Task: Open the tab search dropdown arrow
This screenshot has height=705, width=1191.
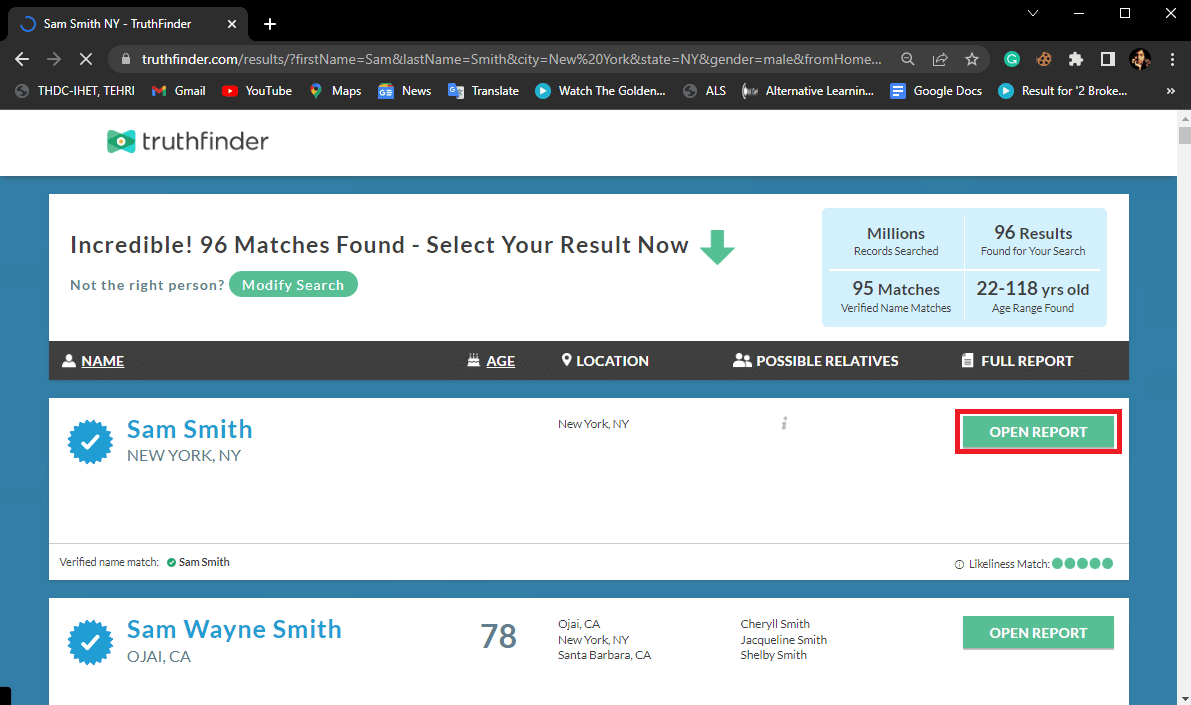Action: 1033,14
